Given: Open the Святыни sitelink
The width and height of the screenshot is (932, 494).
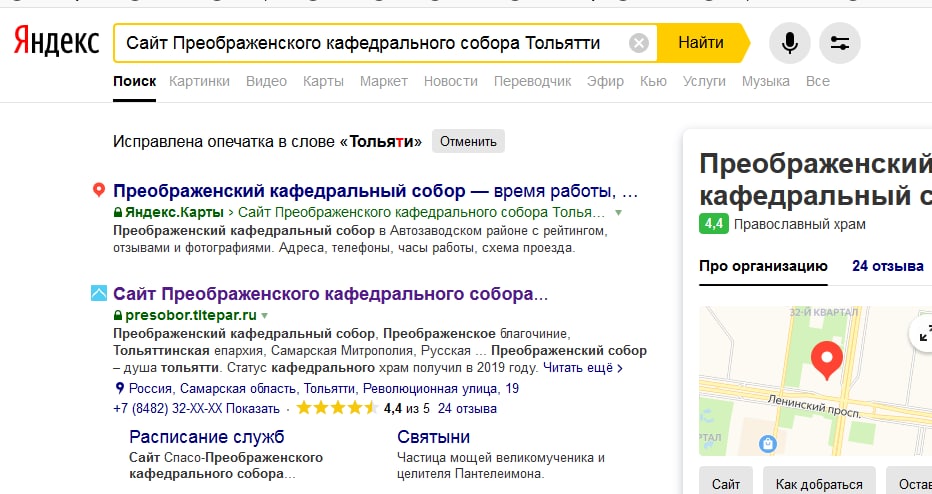Looking at the screenshot, I should [x=433, y=437].
